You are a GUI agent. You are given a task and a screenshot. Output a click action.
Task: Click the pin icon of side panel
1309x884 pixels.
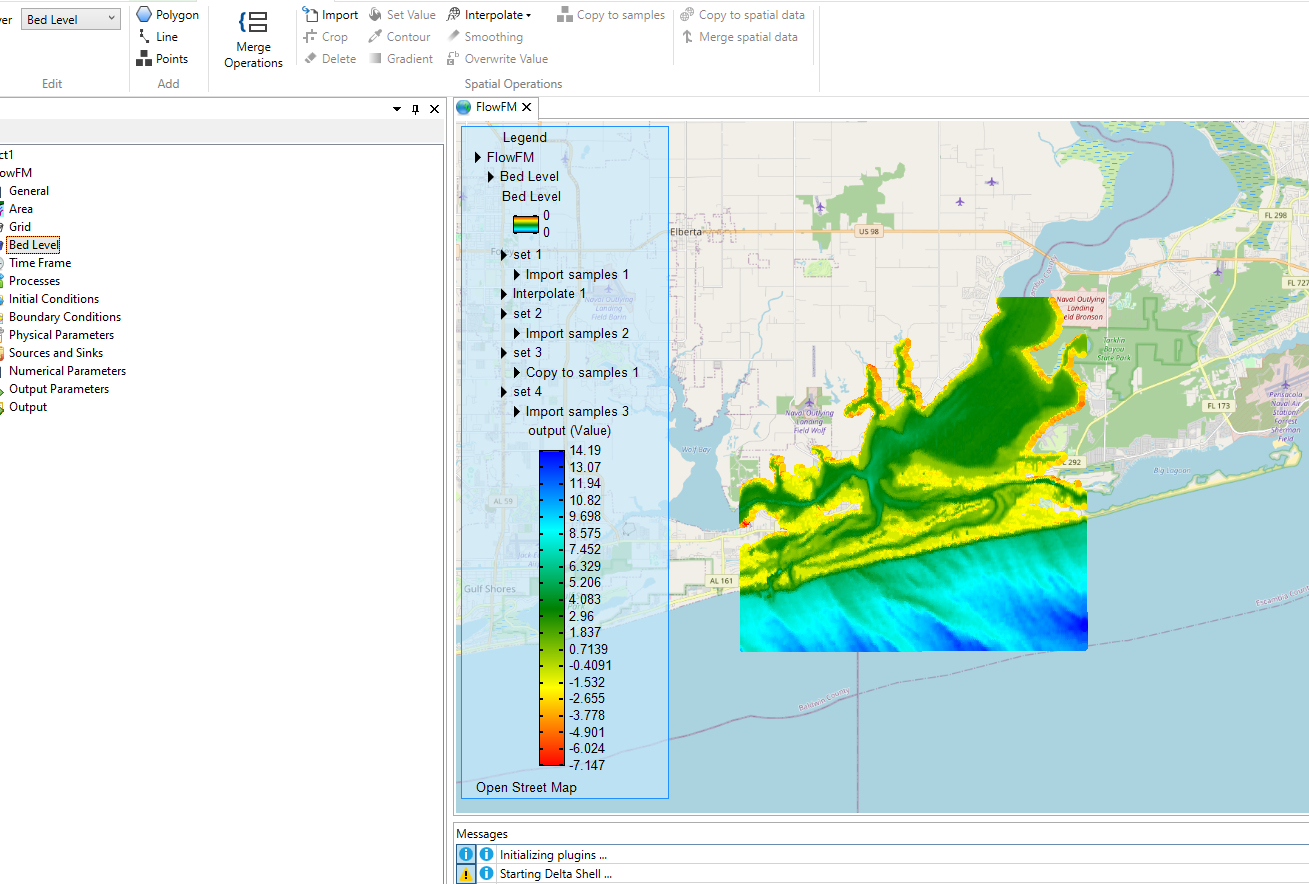[x=415, y=109]
